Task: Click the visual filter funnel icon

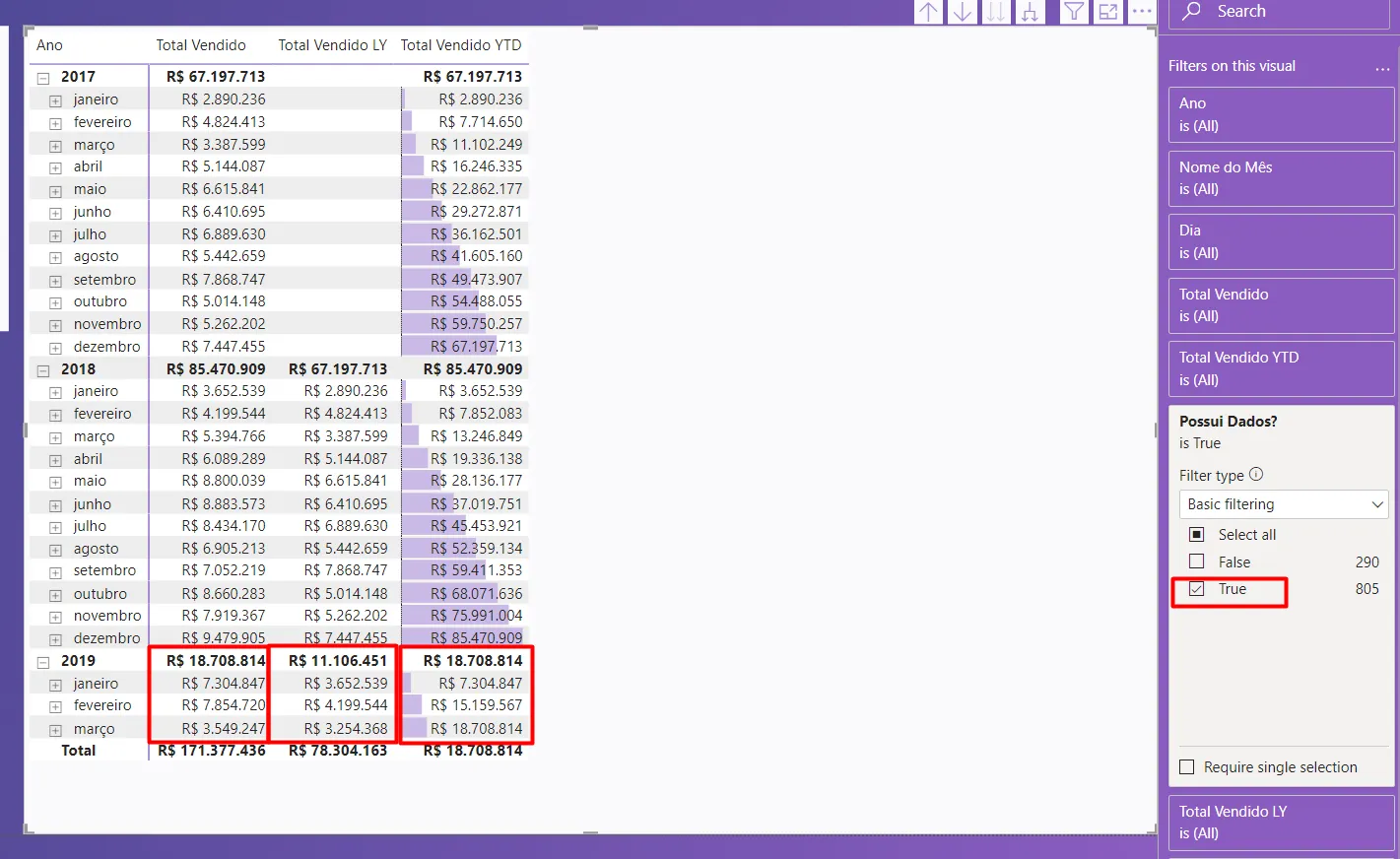Action: pyautogui.click(x=1074, y=12)
